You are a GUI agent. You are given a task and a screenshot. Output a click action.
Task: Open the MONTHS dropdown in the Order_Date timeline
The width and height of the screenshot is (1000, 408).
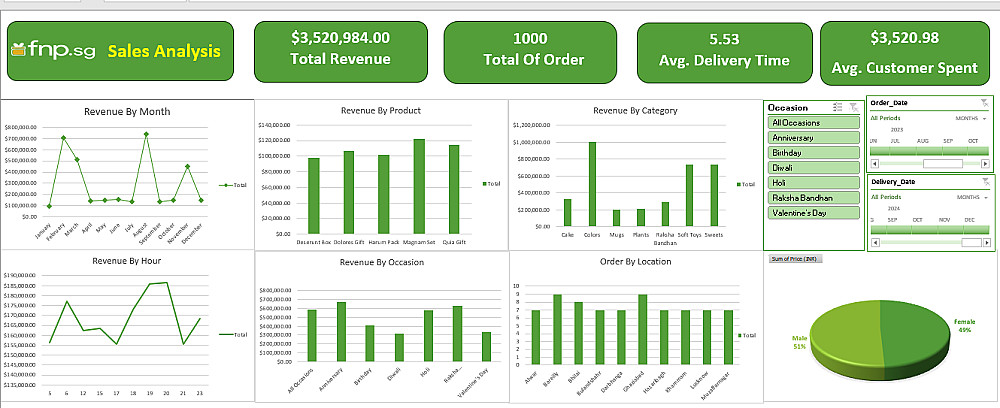click(x=971, y=118)
